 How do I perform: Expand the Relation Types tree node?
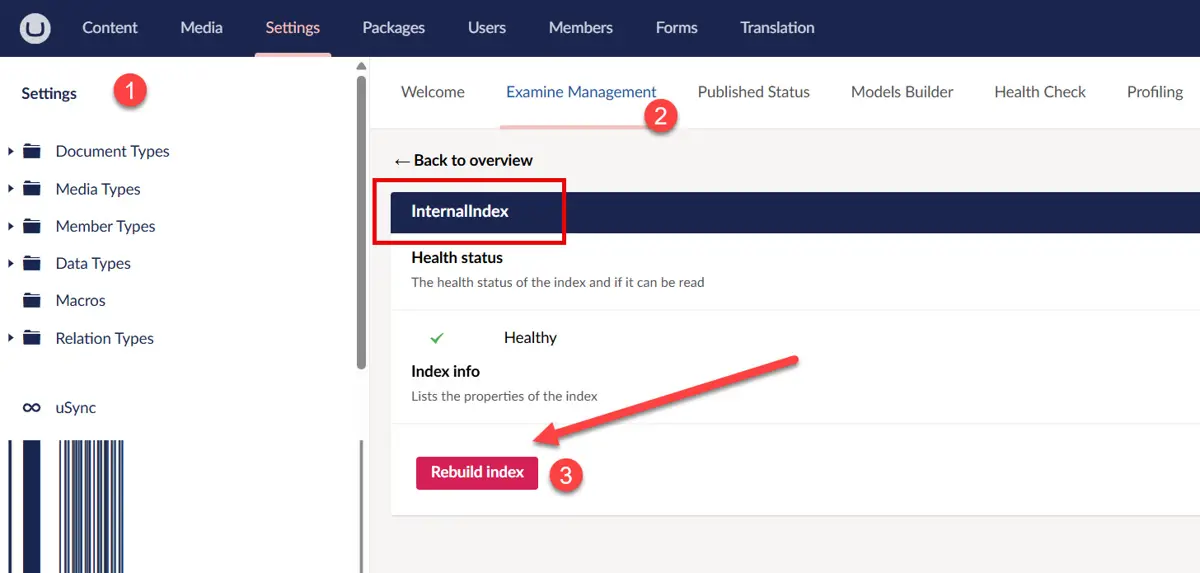click(x=11, y=338)
